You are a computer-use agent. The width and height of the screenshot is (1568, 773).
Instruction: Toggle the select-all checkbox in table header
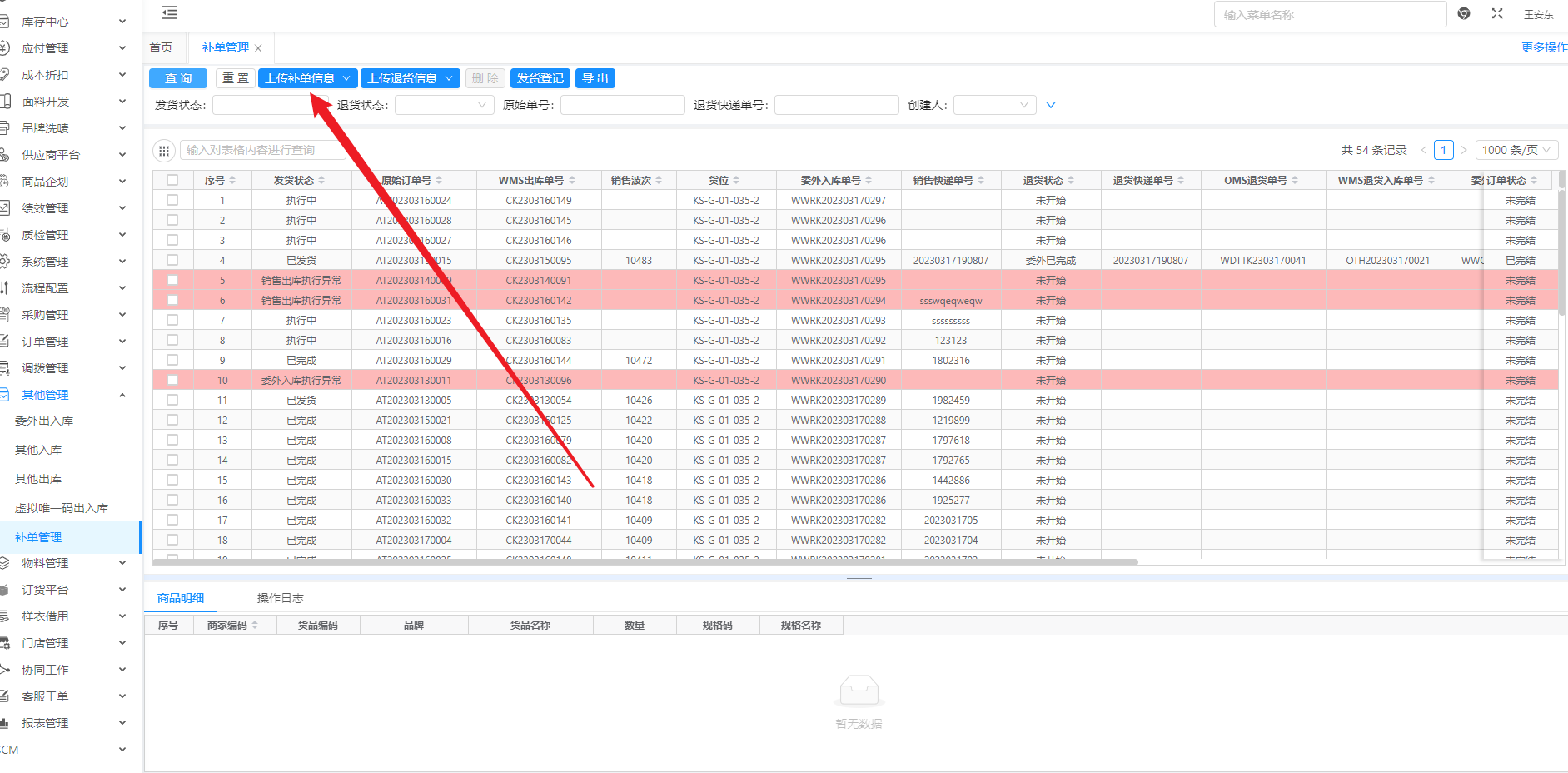172,180
